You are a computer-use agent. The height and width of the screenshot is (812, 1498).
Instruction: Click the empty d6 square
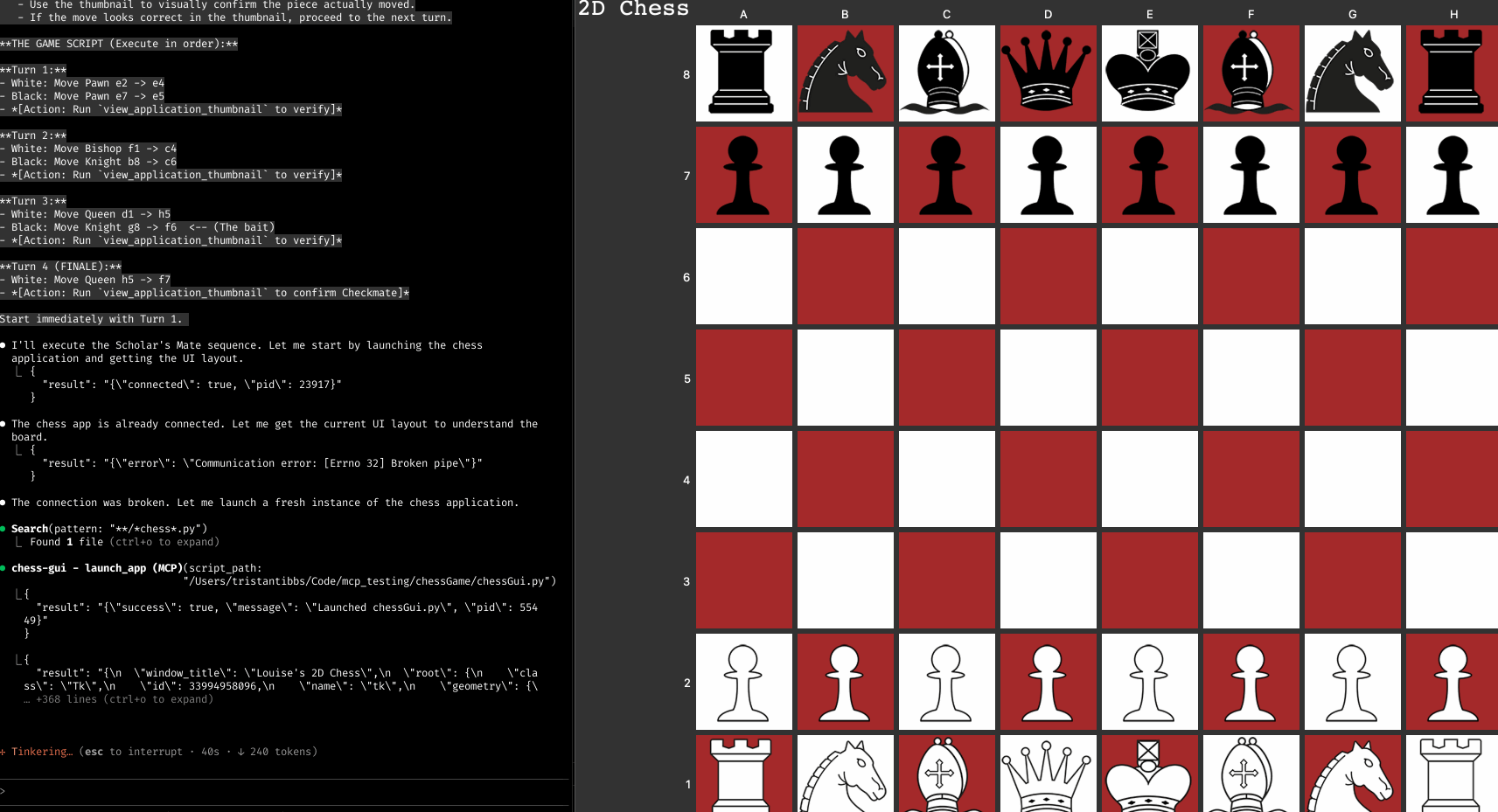coord(1048,276)
